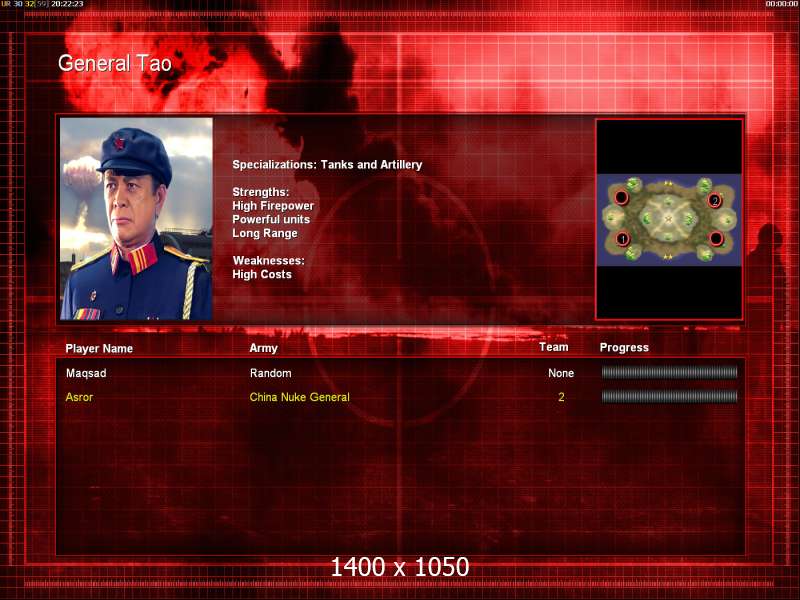Screen dimensions: 800x600
Task: Click General Tao's portrait image
Action: click(x=136, y=219)
